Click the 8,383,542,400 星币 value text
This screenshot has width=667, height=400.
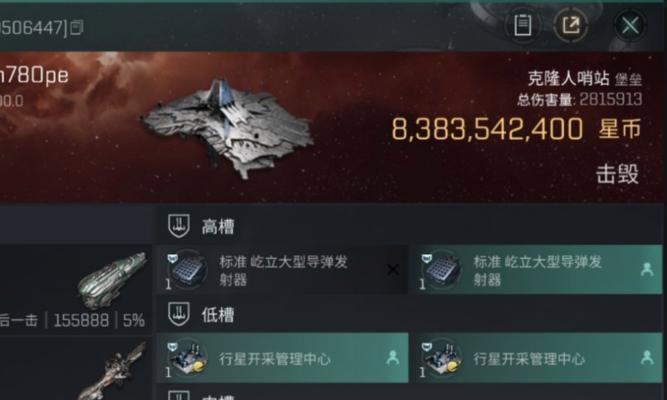pyautogui.click(x=516, y=129)
